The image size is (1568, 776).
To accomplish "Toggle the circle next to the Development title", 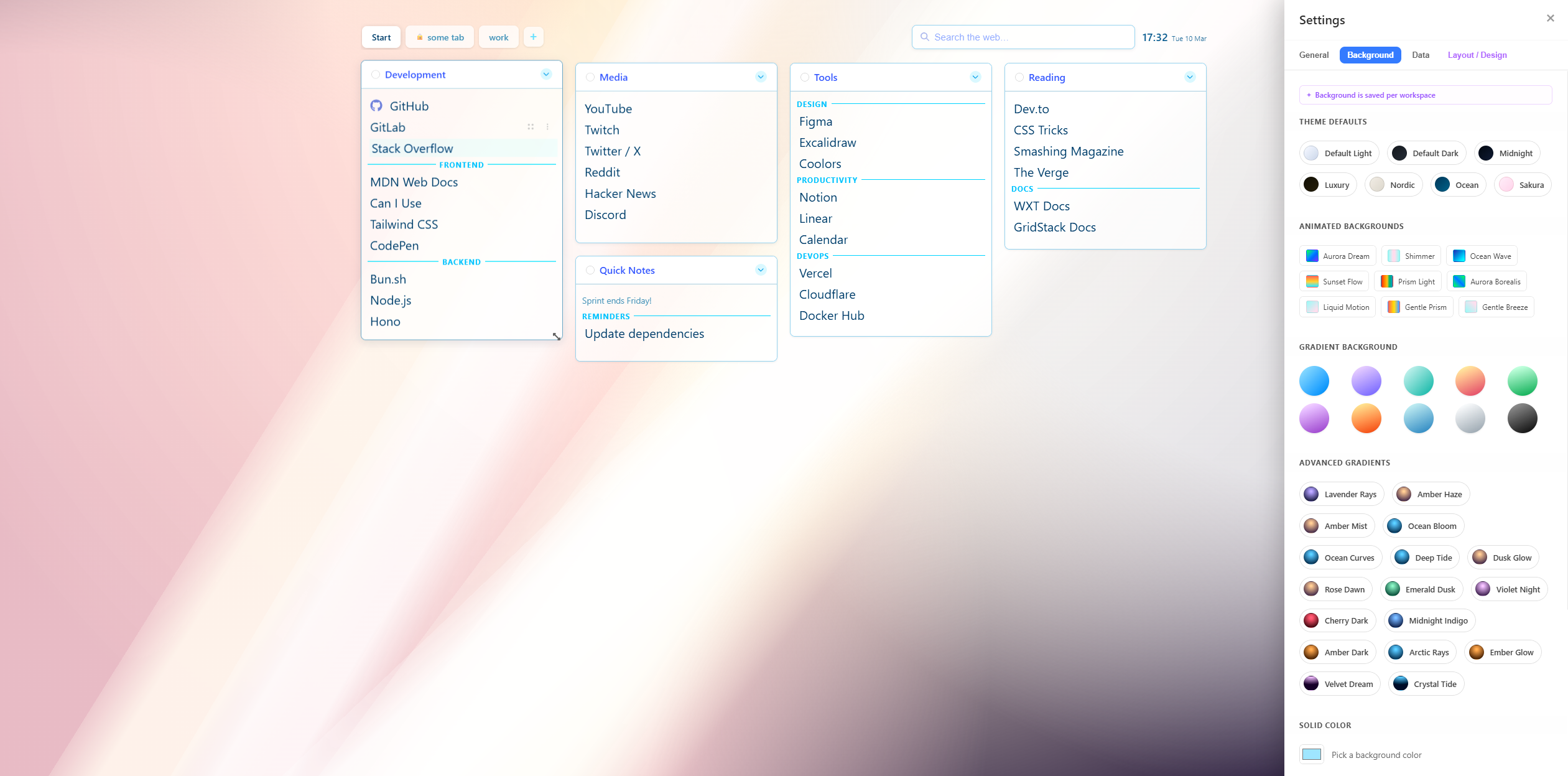I will 376,74.
